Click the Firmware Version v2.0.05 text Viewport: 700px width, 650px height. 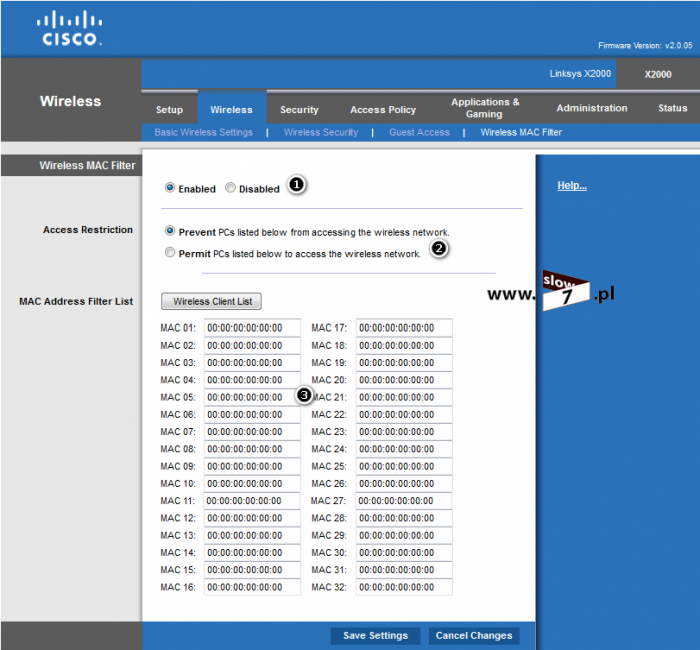coord(645,46)
